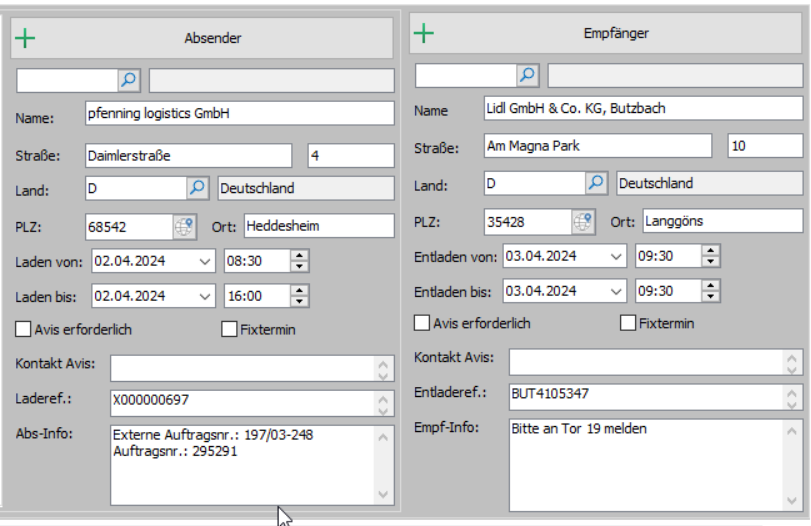Viewport: 811px width, 526px height.
Task: Click PLZ field 35428
Action: [528, 222]
